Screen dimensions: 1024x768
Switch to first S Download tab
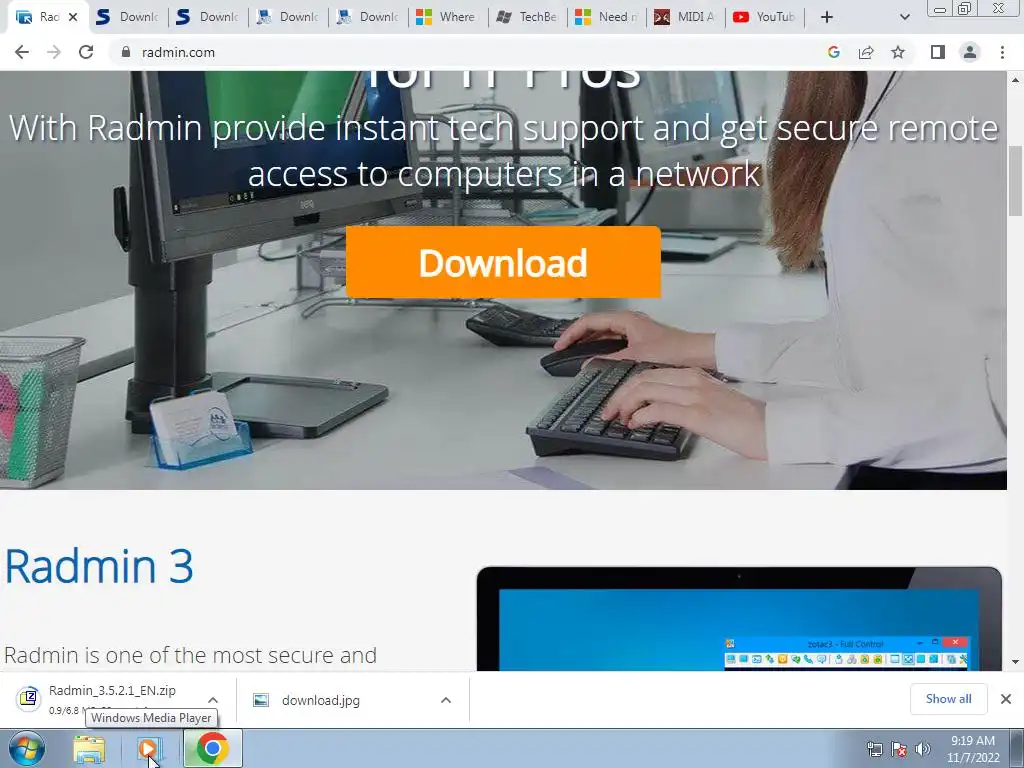click(127, 17)
